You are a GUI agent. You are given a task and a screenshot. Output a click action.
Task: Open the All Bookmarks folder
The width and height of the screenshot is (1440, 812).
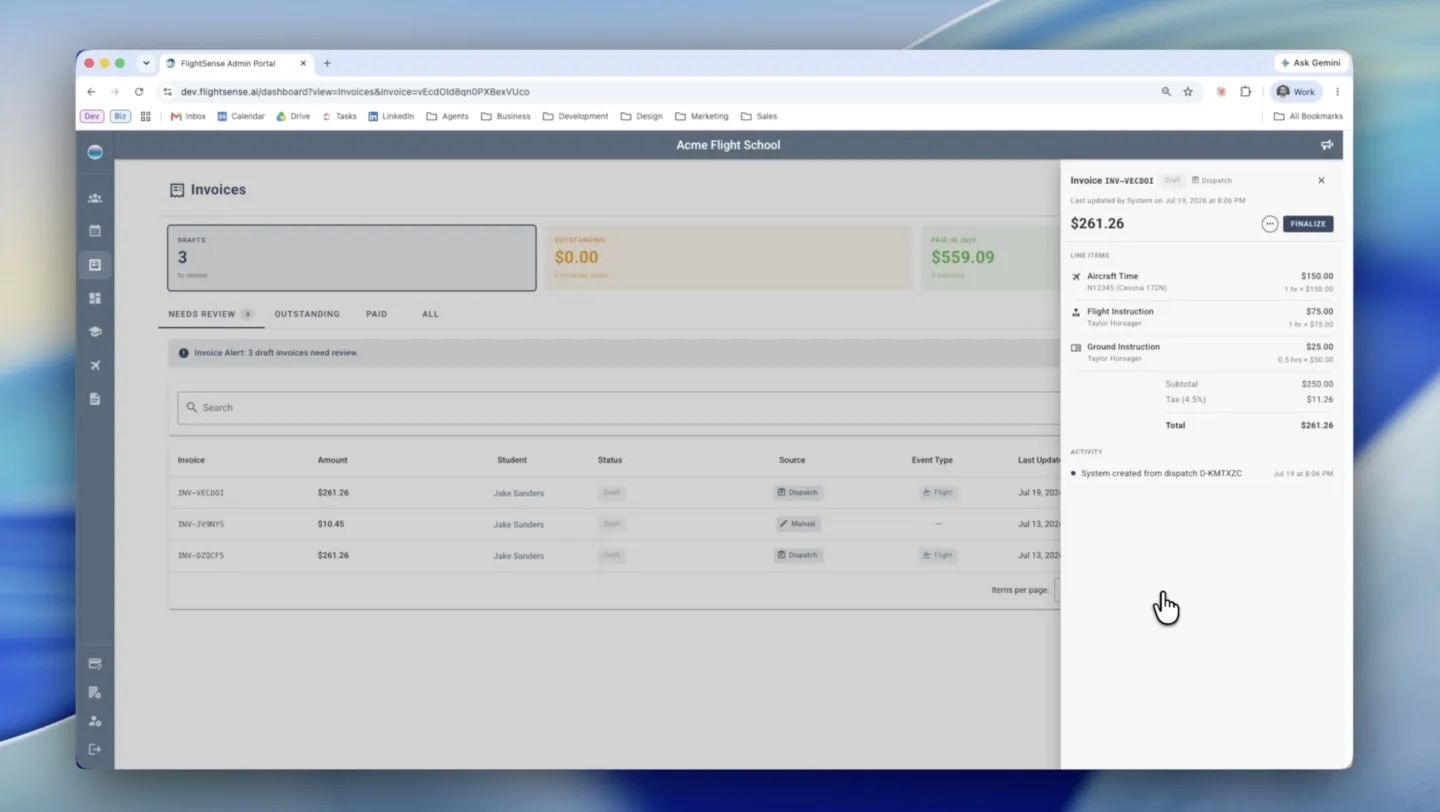pyautogui.click(x=1308, y=116)
